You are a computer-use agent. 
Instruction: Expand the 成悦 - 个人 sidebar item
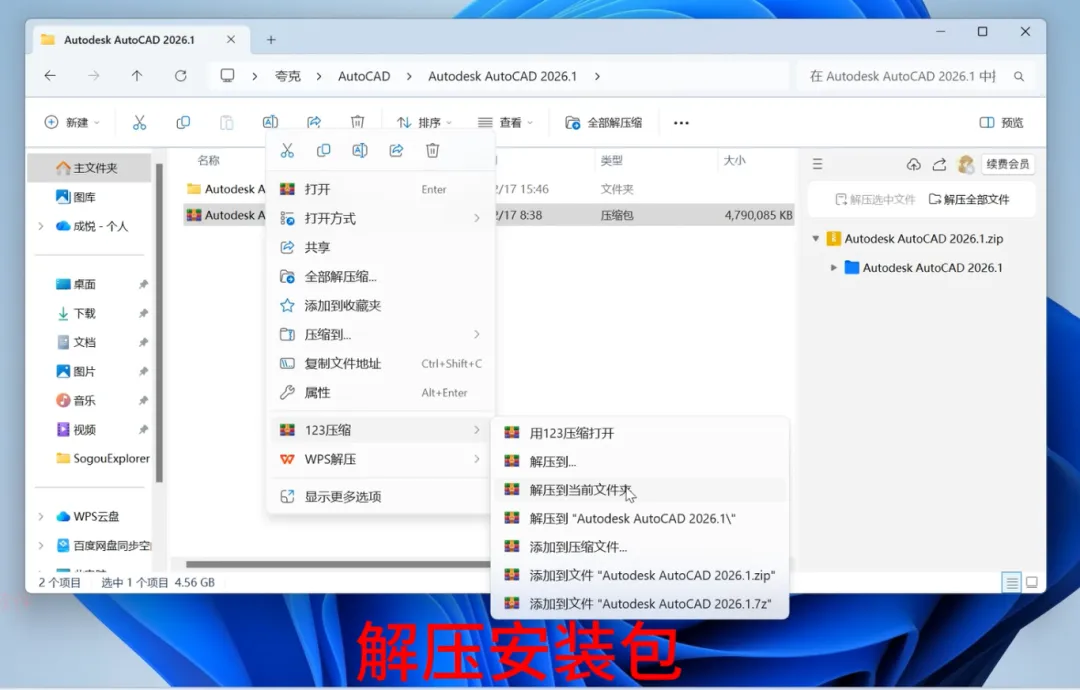[41, 226]
